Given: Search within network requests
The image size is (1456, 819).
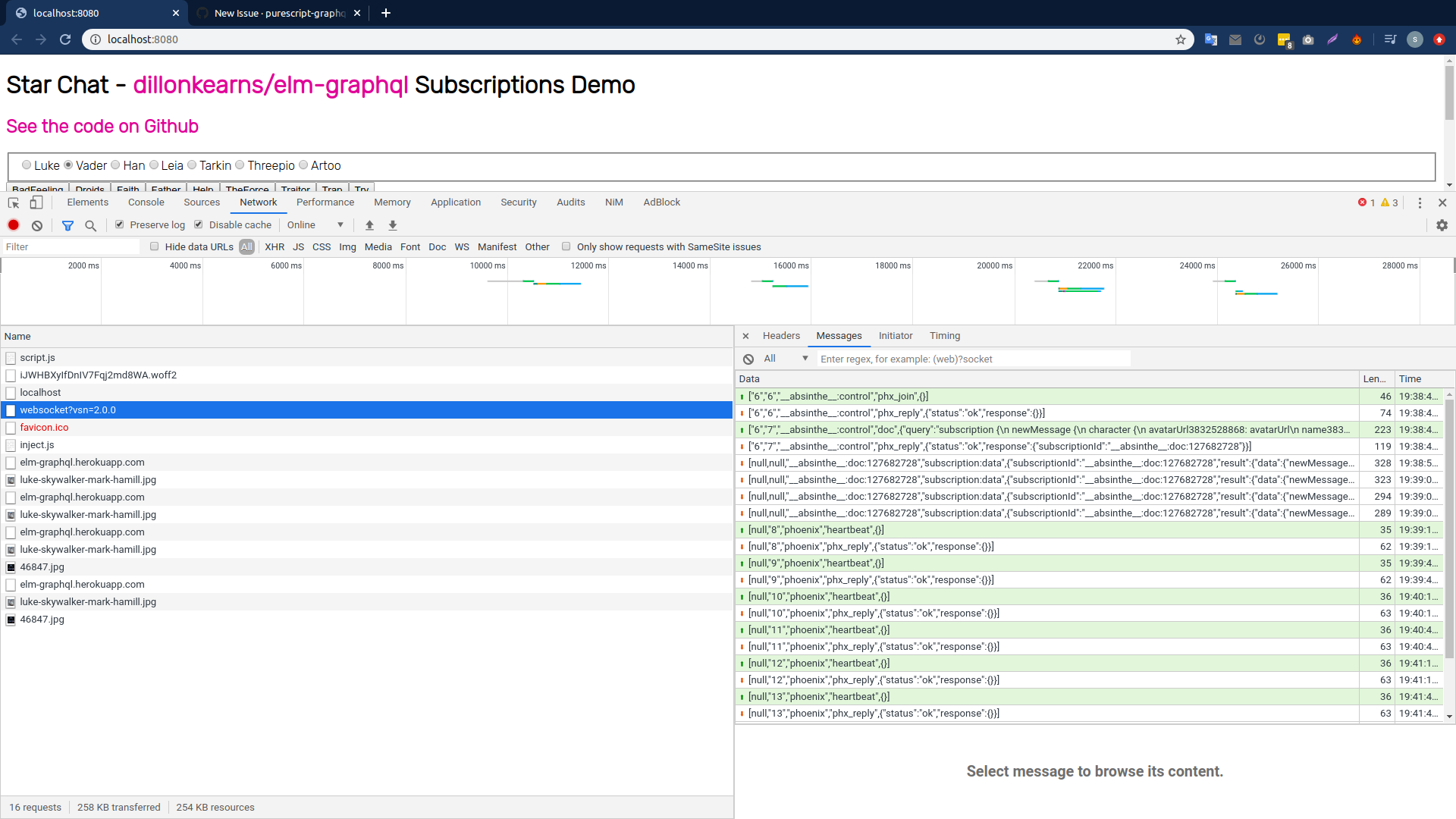Looking at the screenshot, I should 90,225.
